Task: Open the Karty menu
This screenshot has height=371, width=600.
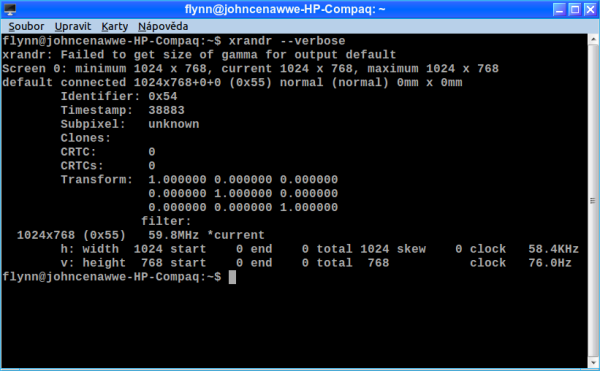Action: point(114,26)
